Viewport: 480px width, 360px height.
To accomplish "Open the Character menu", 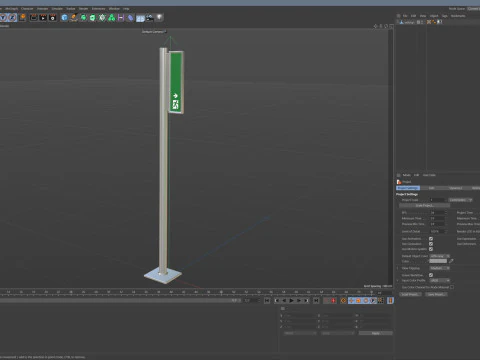I will [x=27, y=9].
